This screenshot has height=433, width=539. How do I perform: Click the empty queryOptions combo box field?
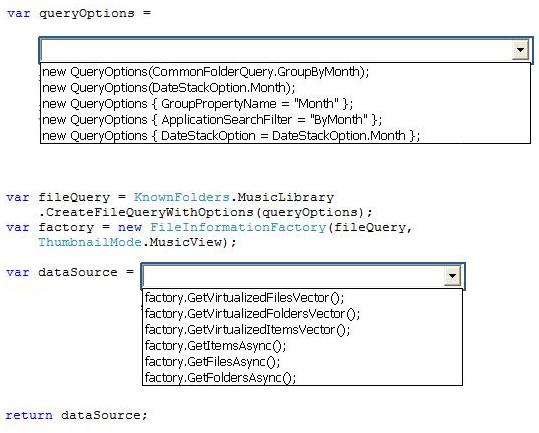tap(276, 51)
